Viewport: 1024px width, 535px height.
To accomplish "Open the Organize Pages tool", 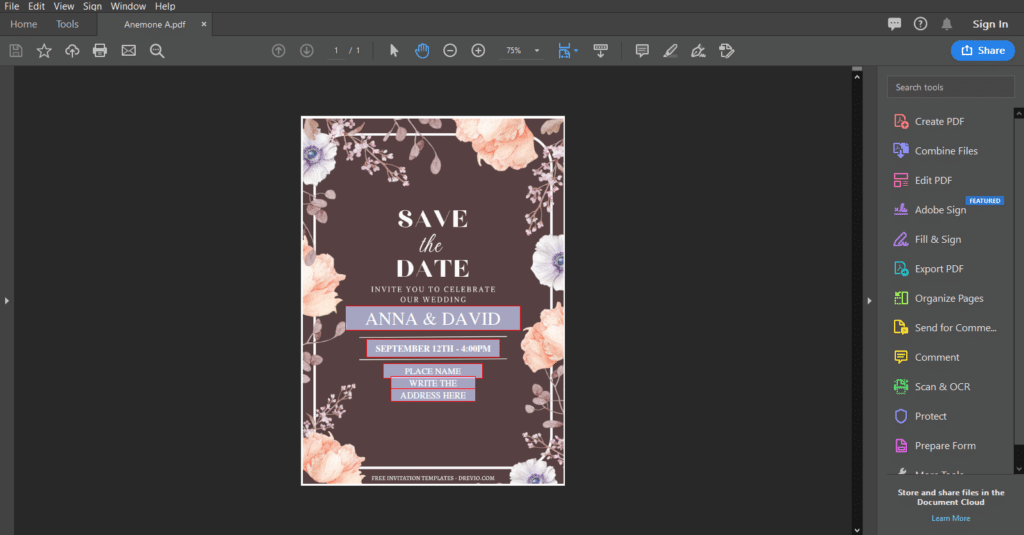I will click(x=949, y=298).
